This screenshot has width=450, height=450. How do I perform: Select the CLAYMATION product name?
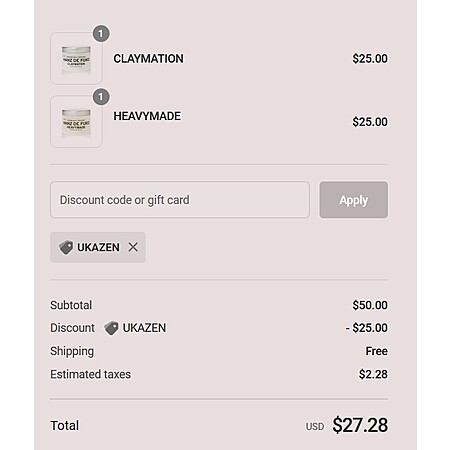[x=148, y=59]
